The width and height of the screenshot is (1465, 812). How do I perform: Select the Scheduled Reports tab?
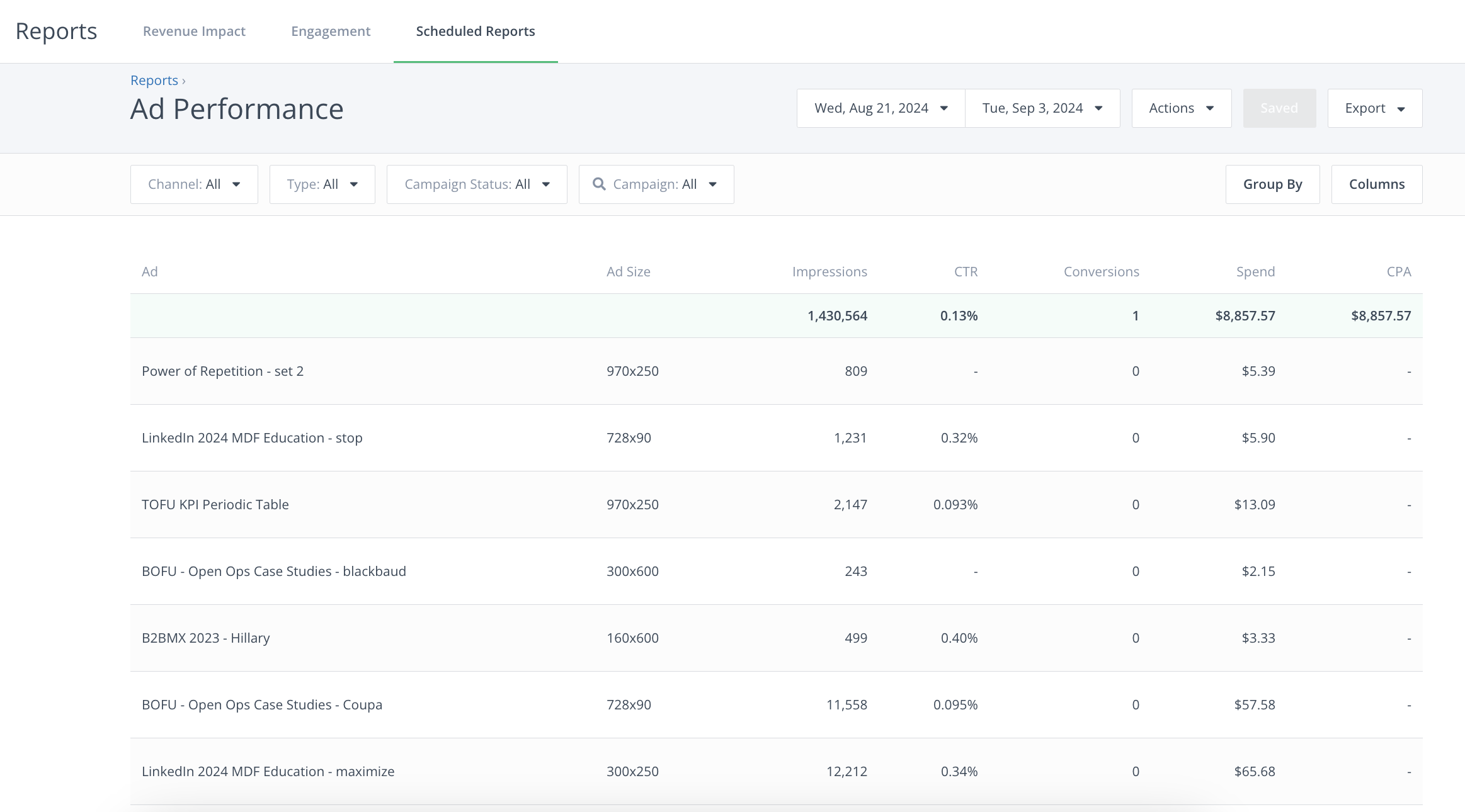pyautogui.click(x=476, y=31)
